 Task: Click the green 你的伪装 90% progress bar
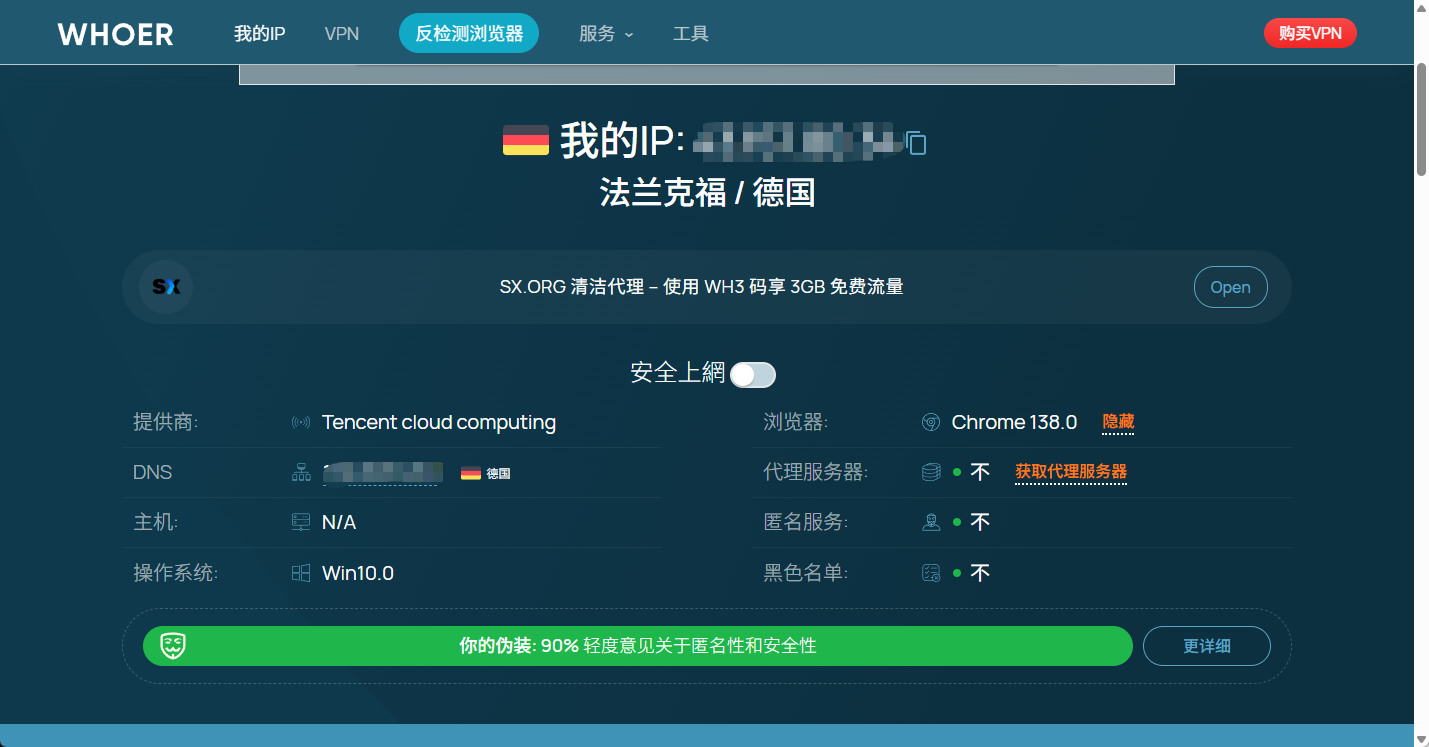point(638,646)
